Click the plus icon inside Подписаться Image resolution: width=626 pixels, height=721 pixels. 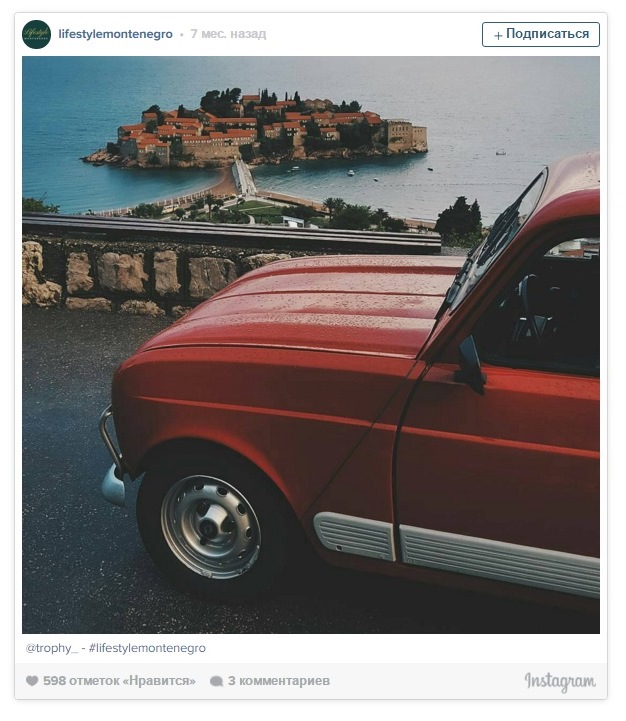(x=498, y=35)
